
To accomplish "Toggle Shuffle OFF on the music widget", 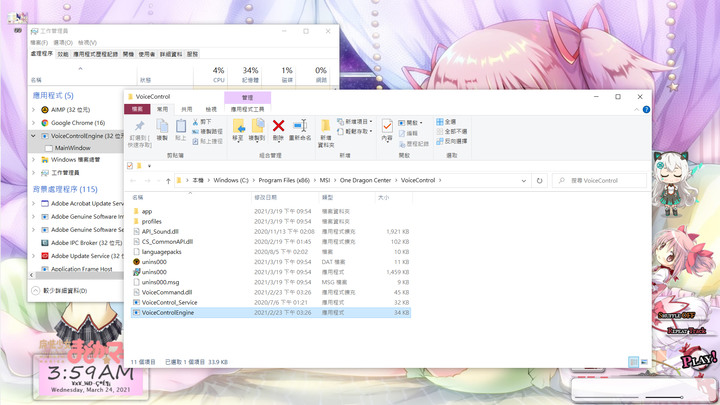I will pyautogui.click(x=676, y=315).
